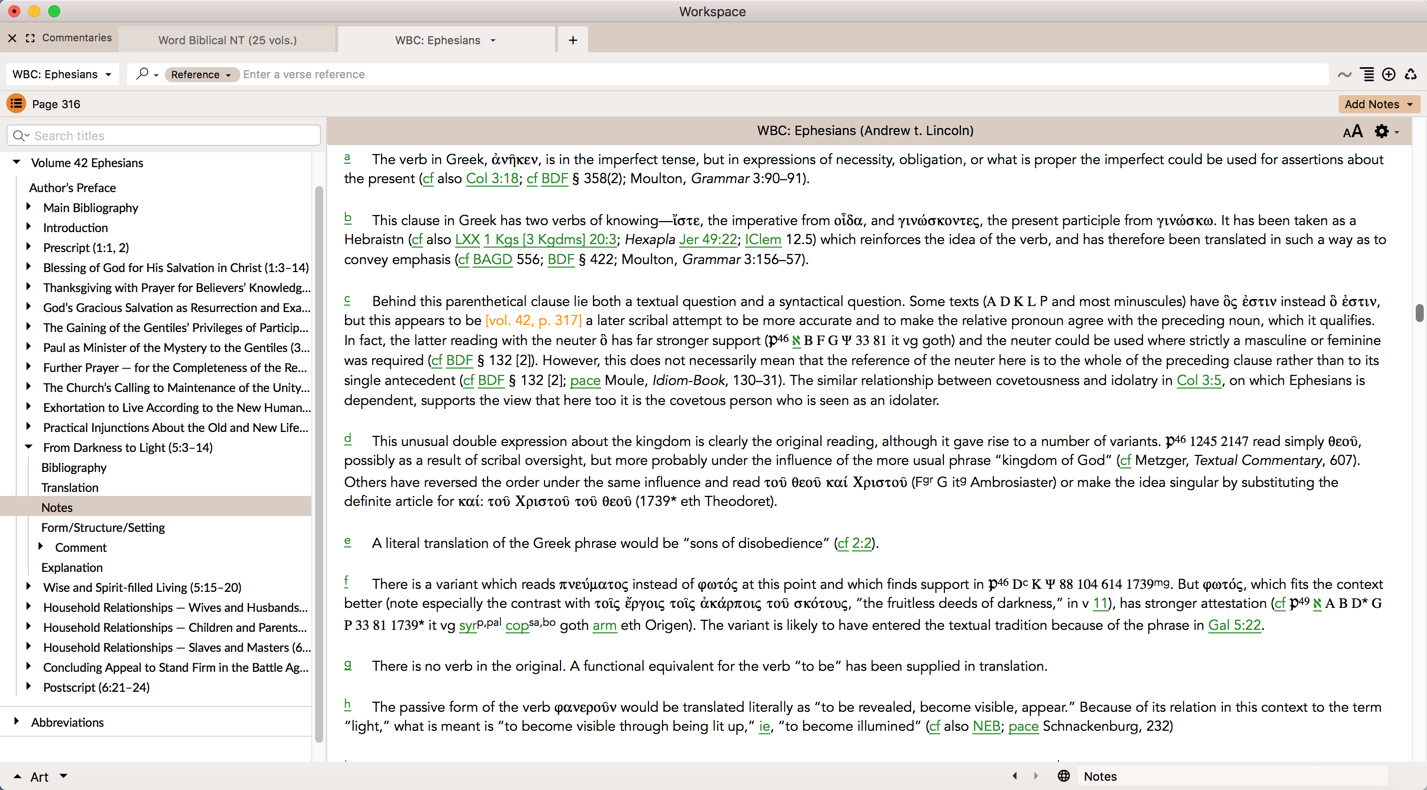Toggle the orange table of contents button
The height and width of the screenshot is (790, 1427).
[16, 104]
